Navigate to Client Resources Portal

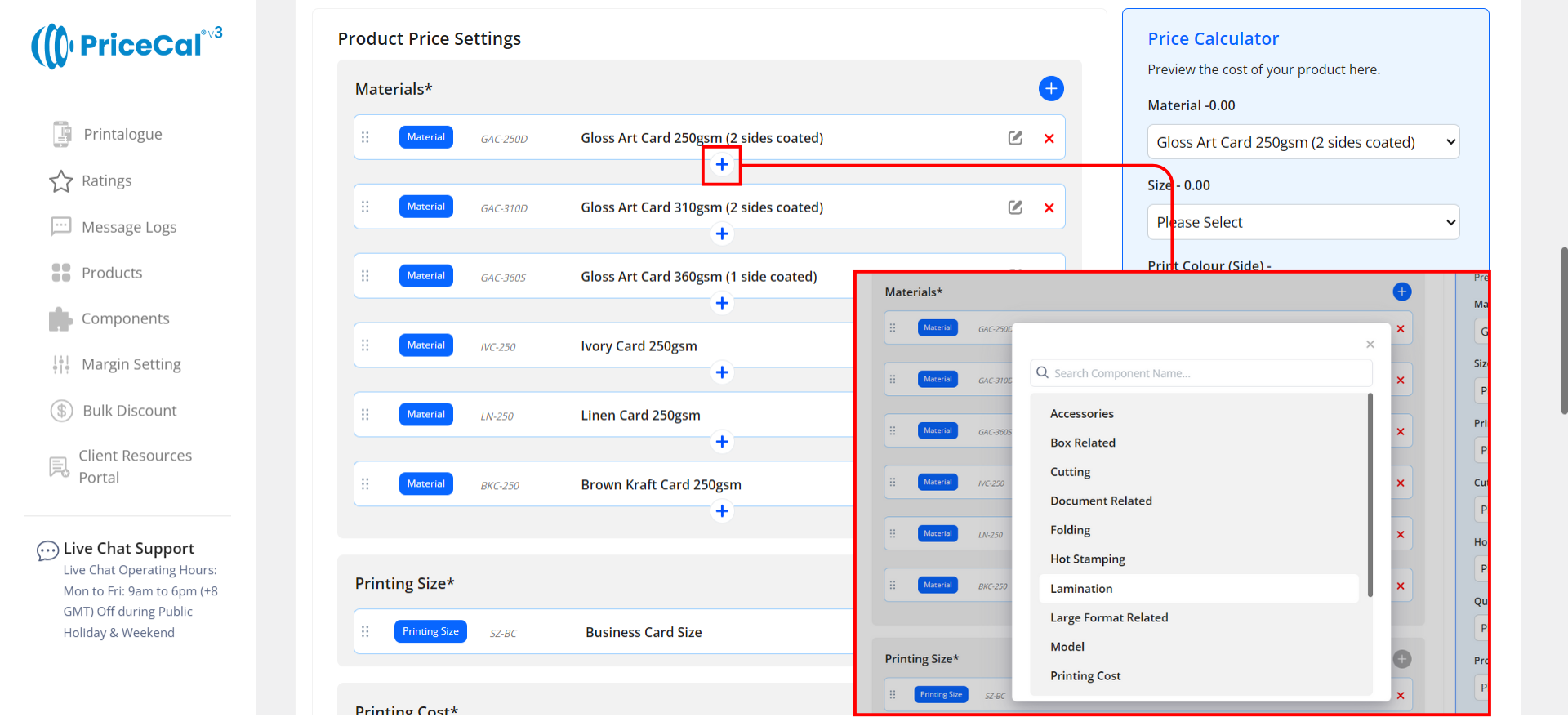(x=135, y=466)
